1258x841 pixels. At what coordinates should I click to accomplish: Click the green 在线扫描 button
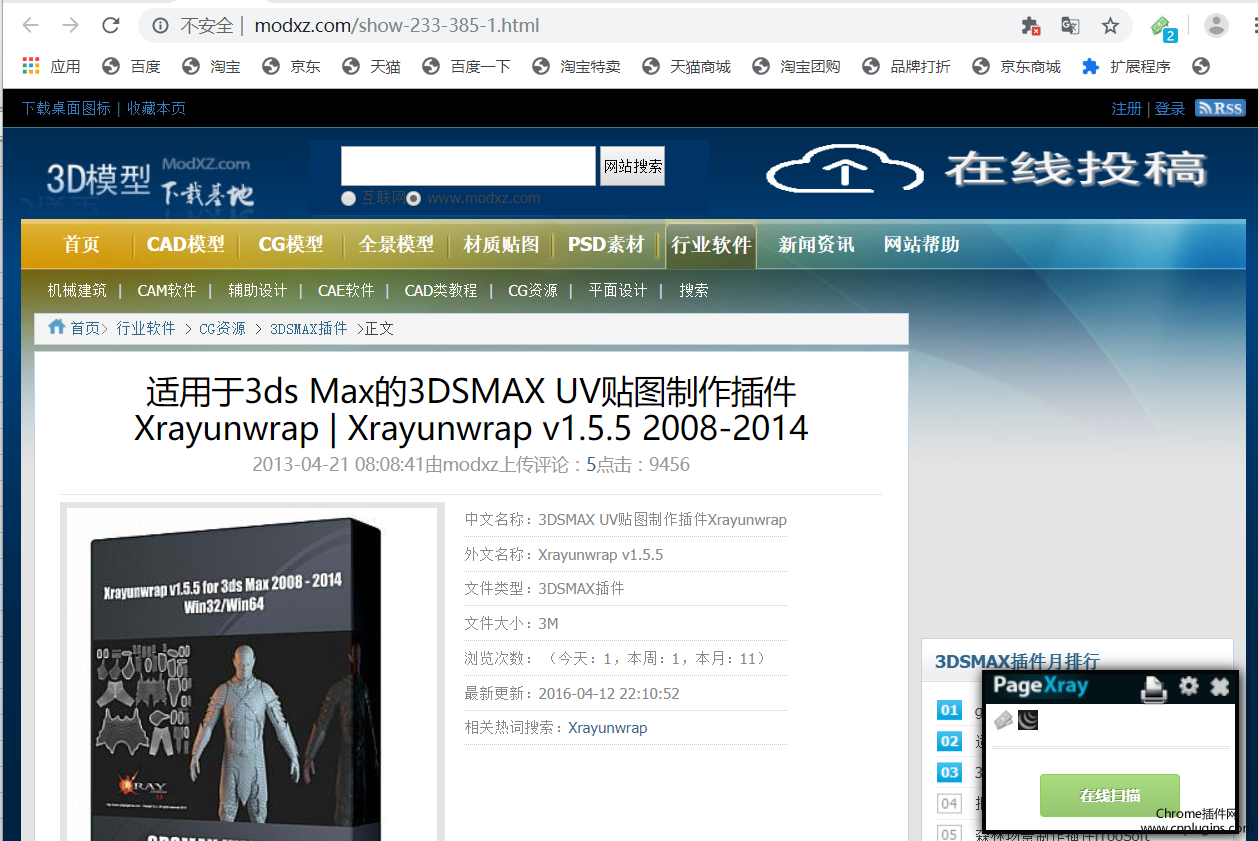coord(1110,795)
